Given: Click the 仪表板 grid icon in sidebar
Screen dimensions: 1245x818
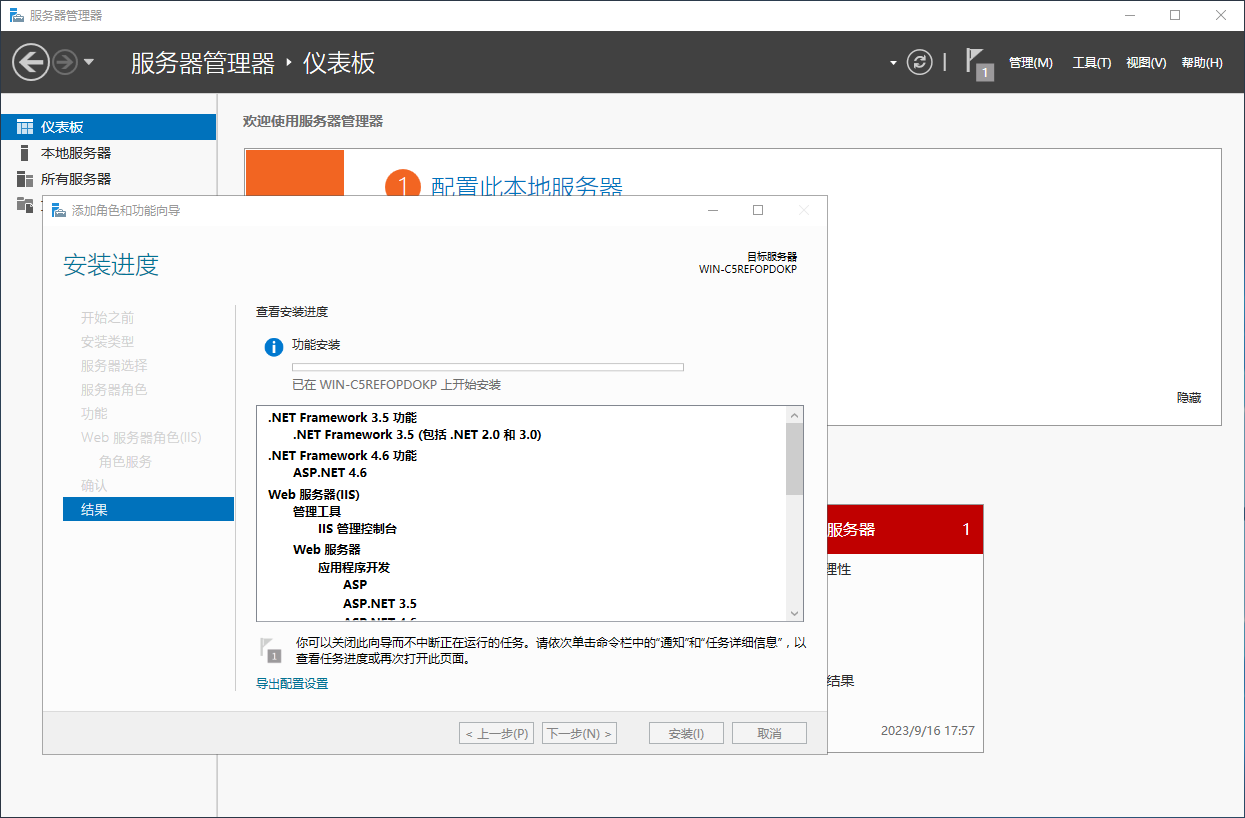Looking at the screenshot, I should coord(25,127).
